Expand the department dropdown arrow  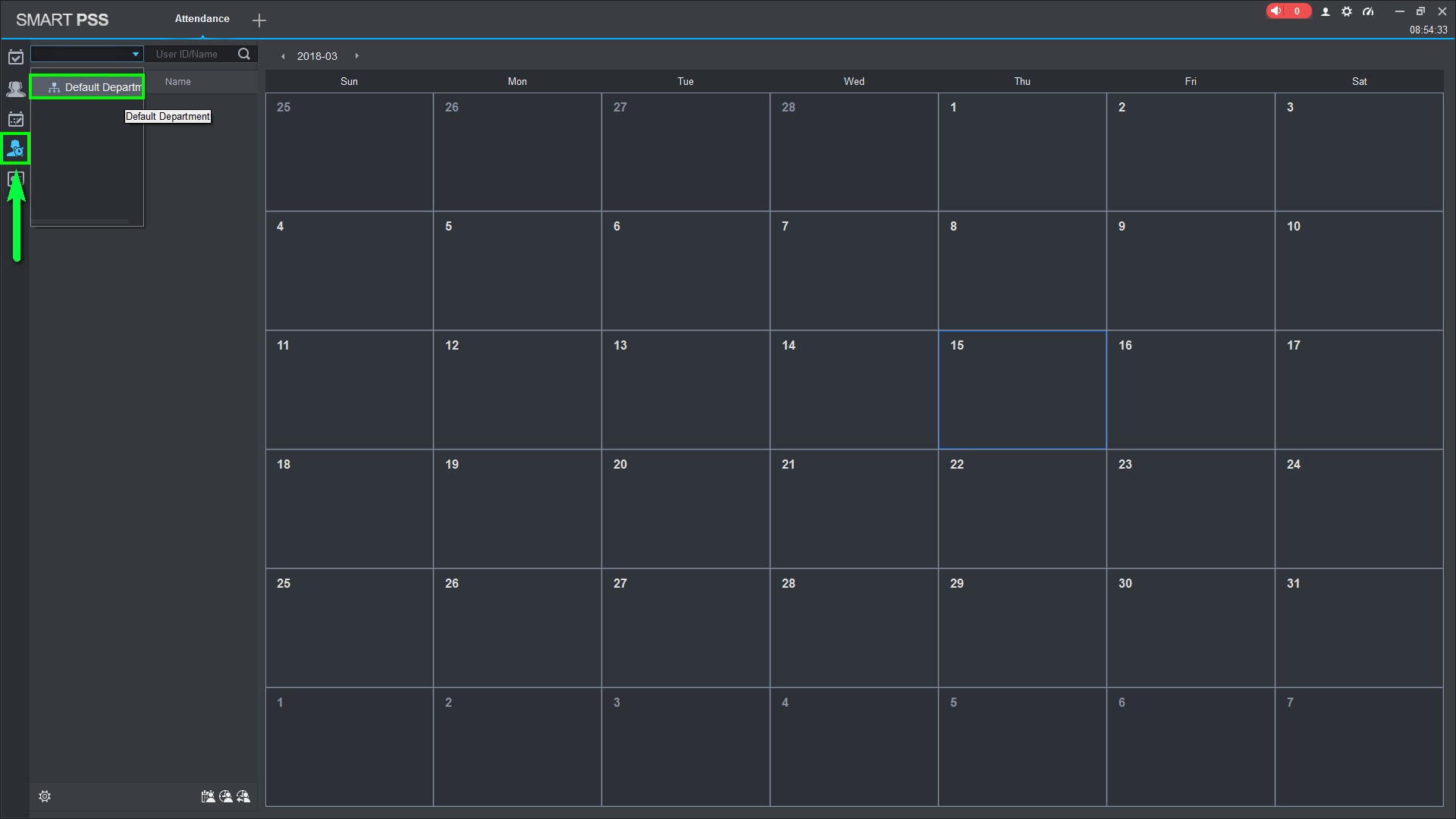[x=136, y=54]
